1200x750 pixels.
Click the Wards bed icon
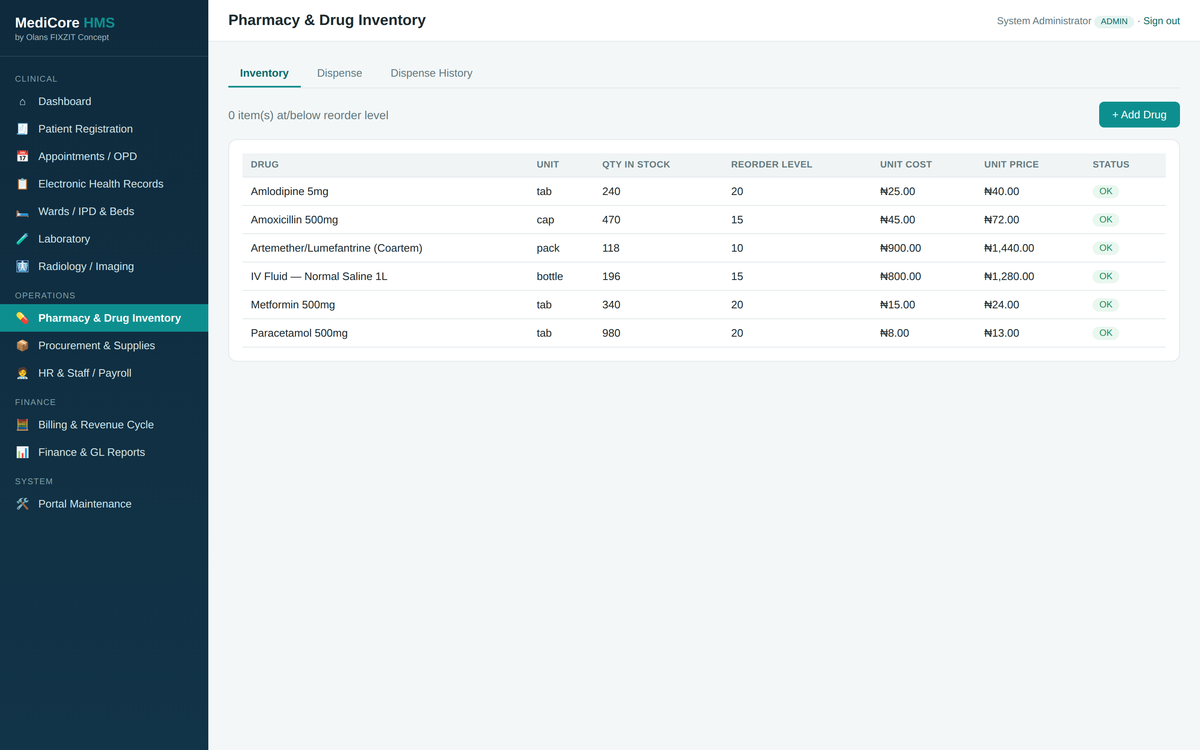(x=22, y=211)
